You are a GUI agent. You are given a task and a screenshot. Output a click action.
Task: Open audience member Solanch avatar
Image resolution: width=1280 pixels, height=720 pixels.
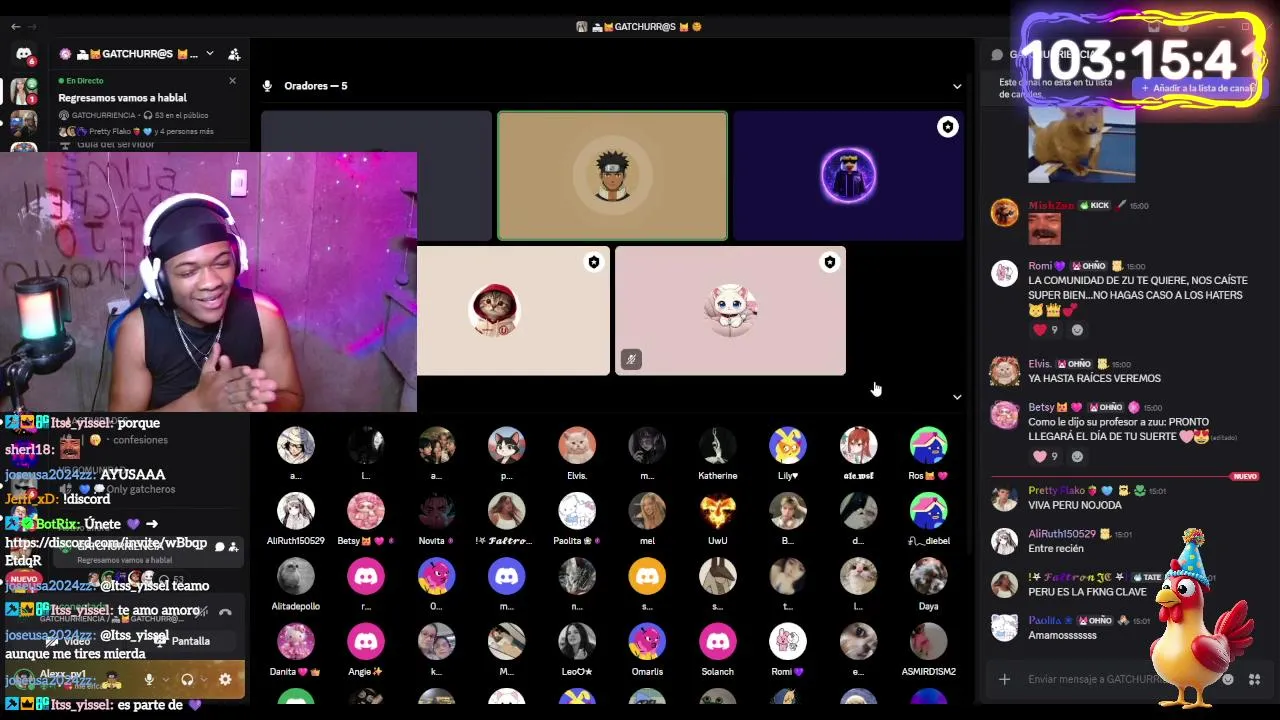point(717,642)
